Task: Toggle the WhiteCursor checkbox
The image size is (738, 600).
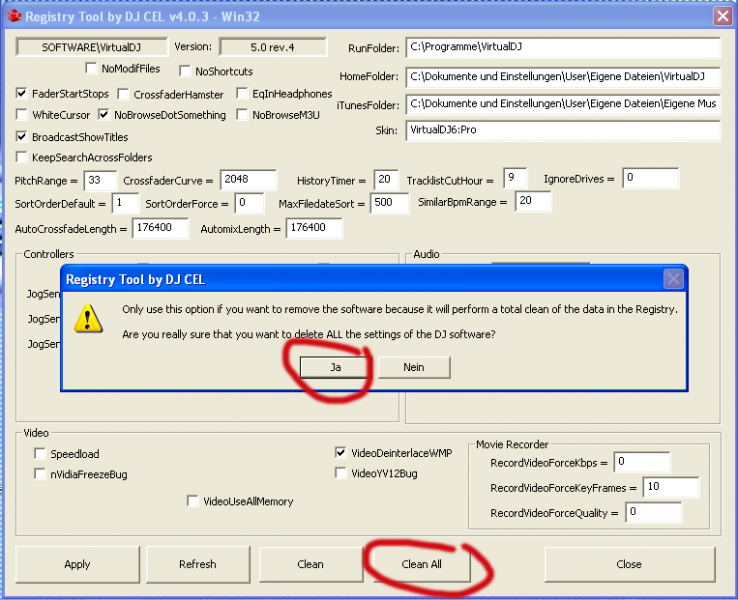Action: 21,114
